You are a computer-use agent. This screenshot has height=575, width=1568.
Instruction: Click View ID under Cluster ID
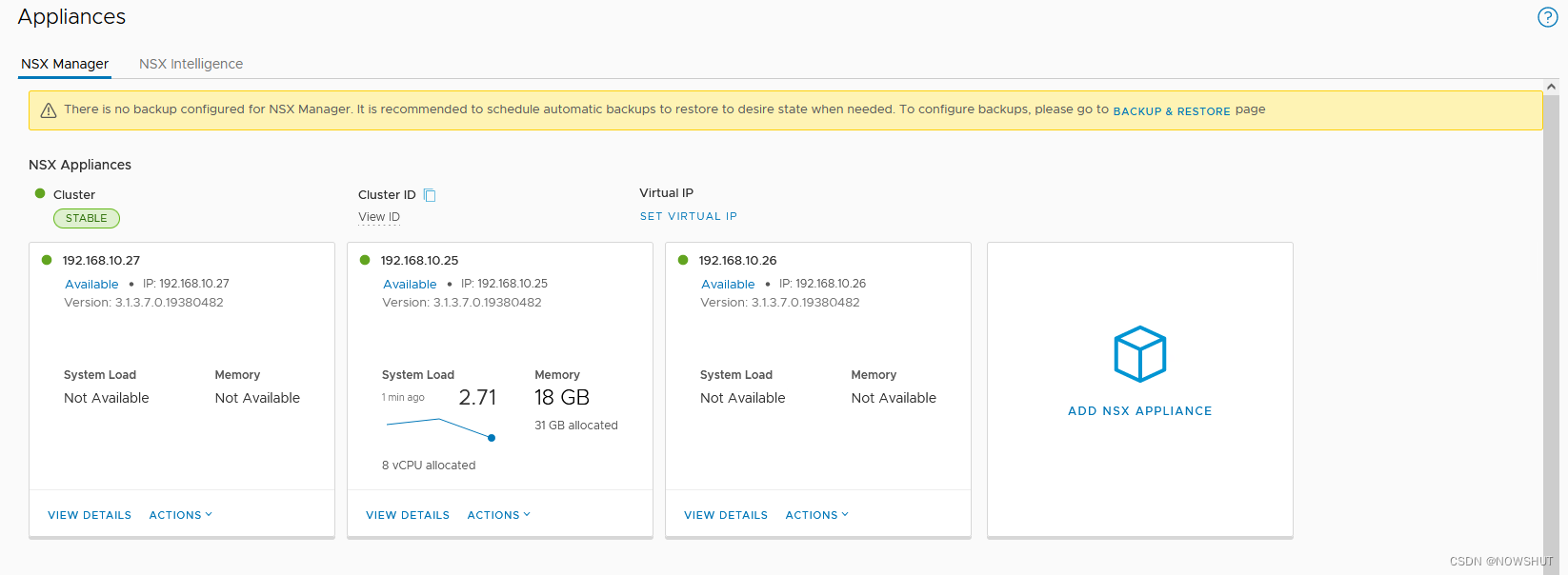point(379,217)
